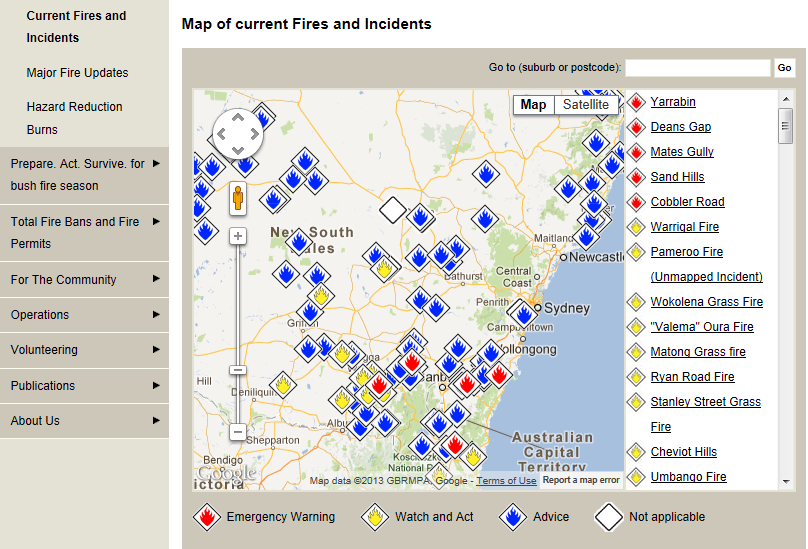Pan the map down with the arrow
Viewport: 808px width, 549px height.
[x=238, y=151]
